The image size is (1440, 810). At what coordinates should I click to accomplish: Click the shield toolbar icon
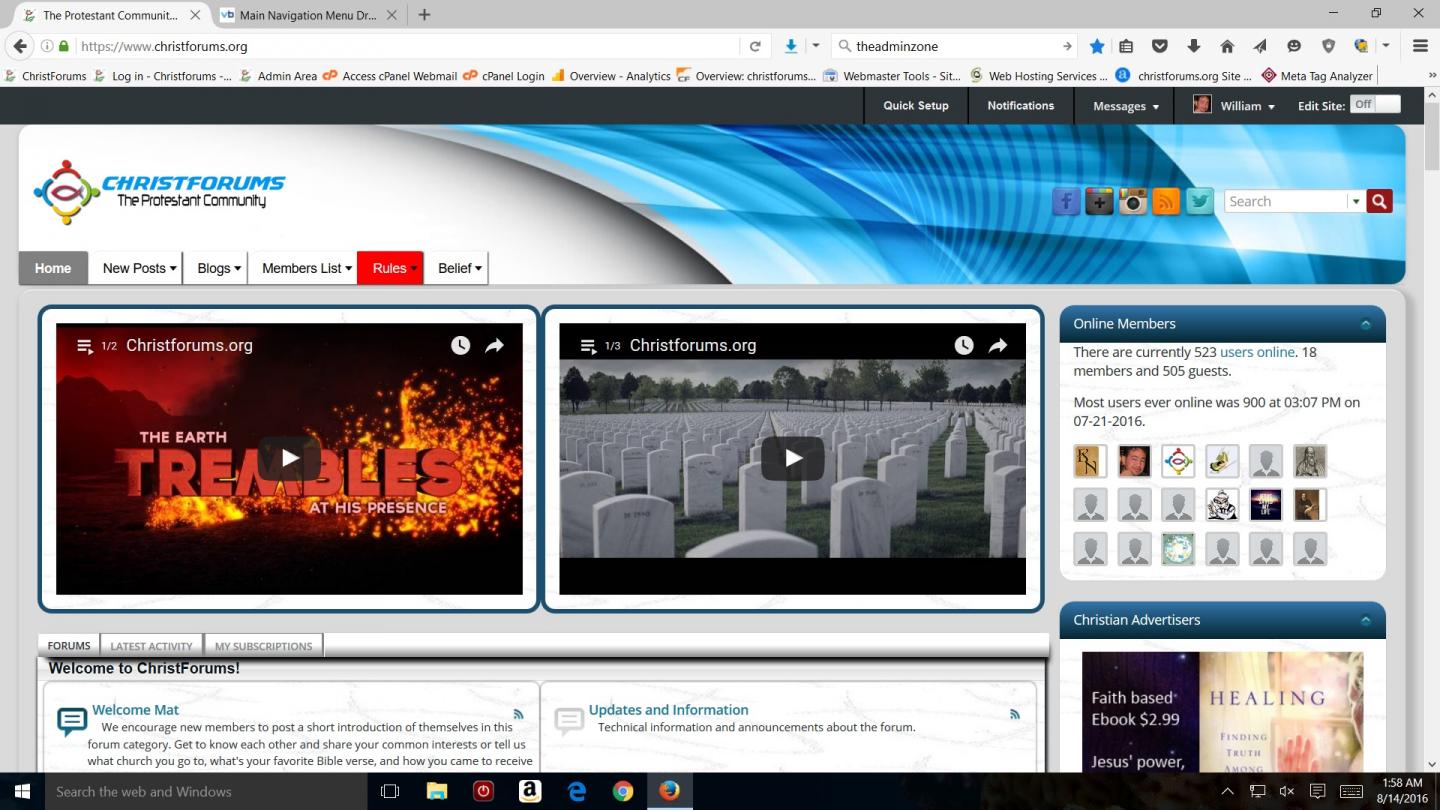pos(1328,46)
